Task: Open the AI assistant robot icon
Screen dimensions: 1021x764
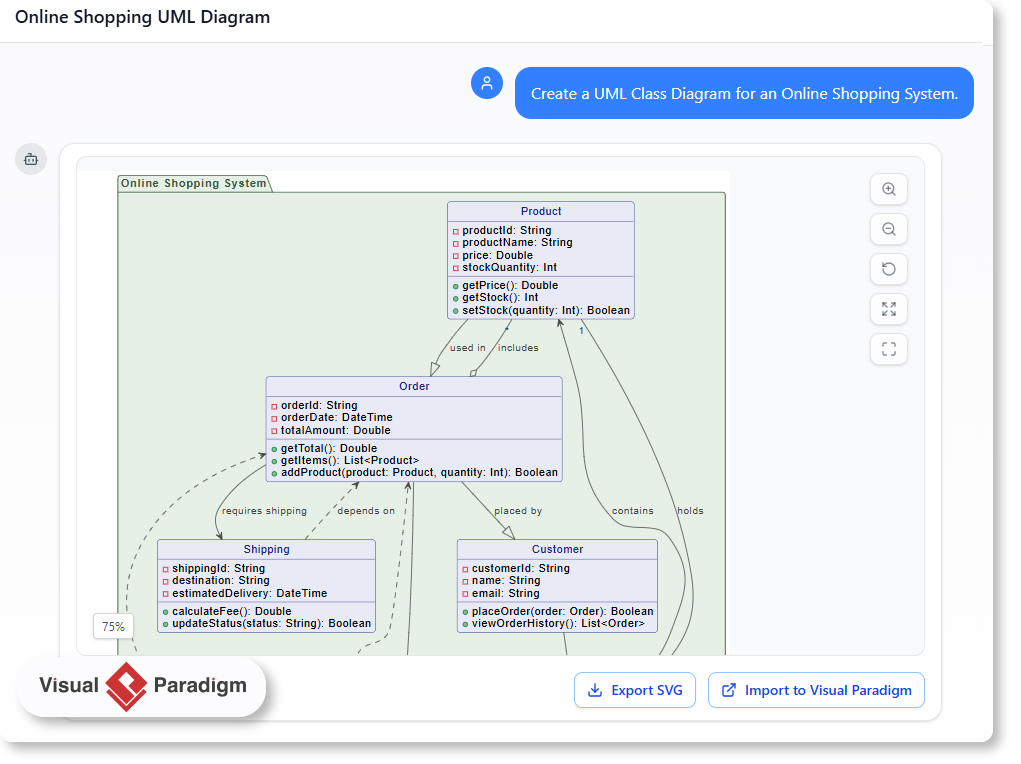Action: pos(31,159)
